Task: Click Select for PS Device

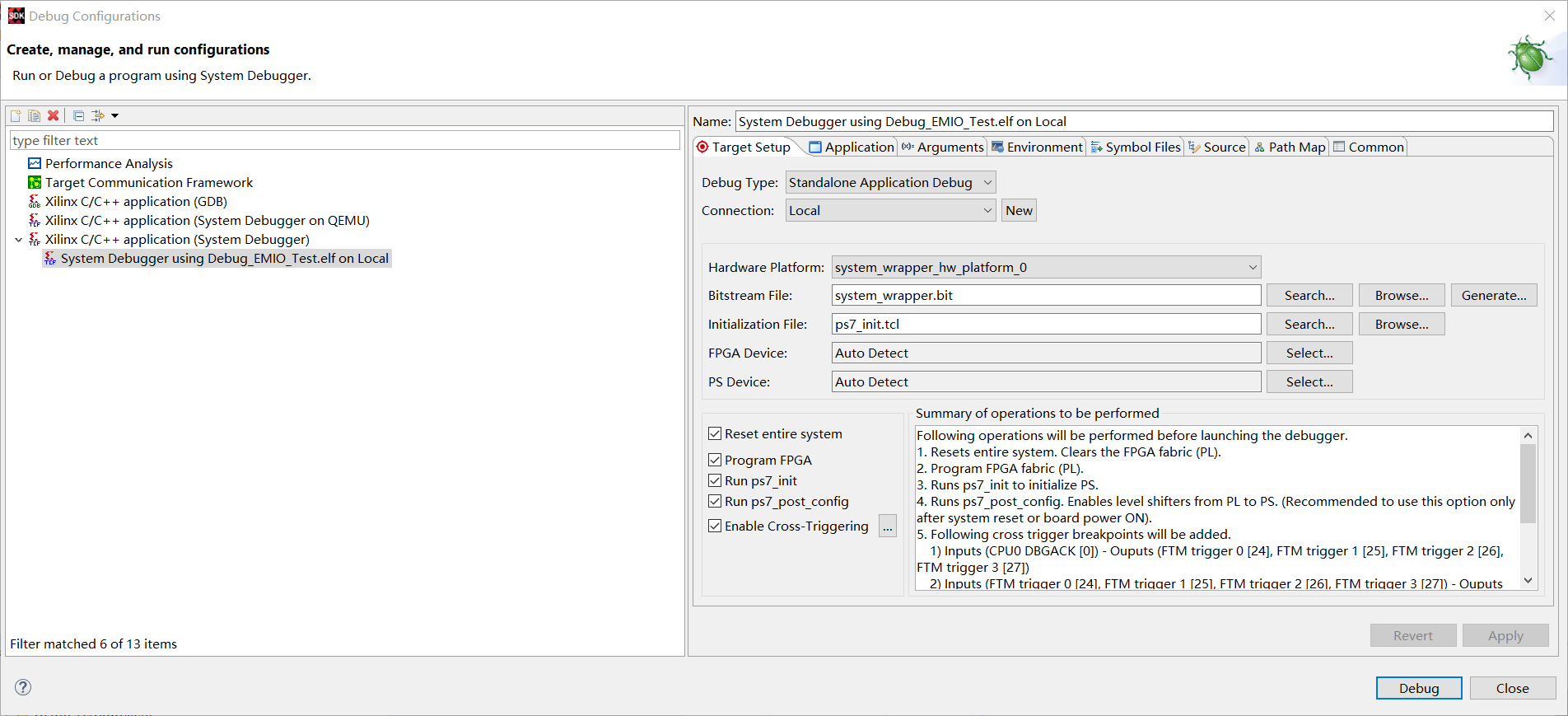Action: coord(1309,381)
